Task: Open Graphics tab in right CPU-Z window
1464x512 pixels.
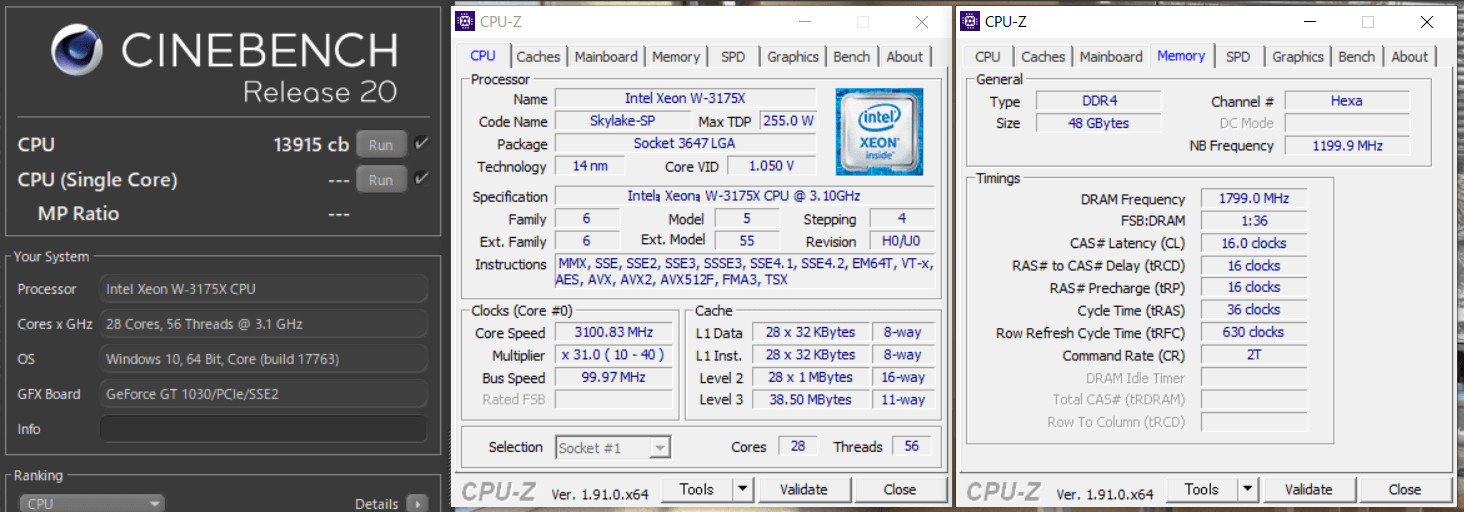Action: pyautogui.click(x=1298, y=57)
